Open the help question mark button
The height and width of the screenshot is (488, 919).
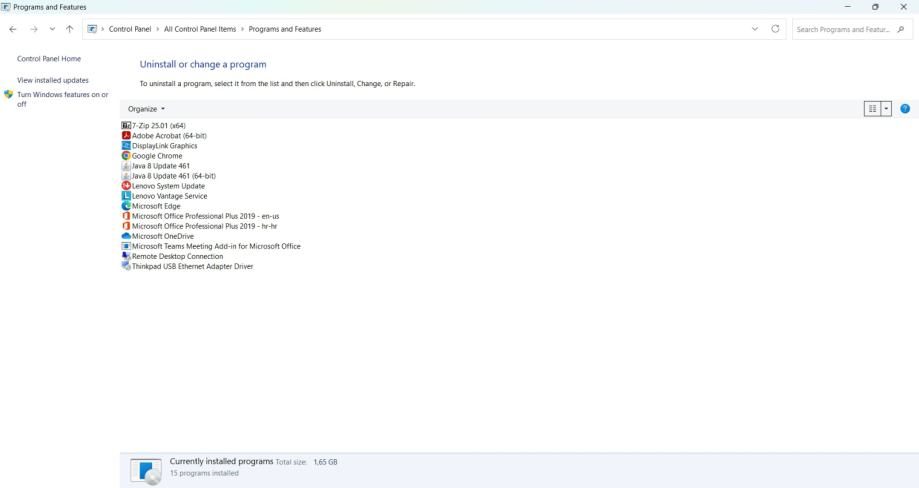pyautogui.click(x=905, y=109)
